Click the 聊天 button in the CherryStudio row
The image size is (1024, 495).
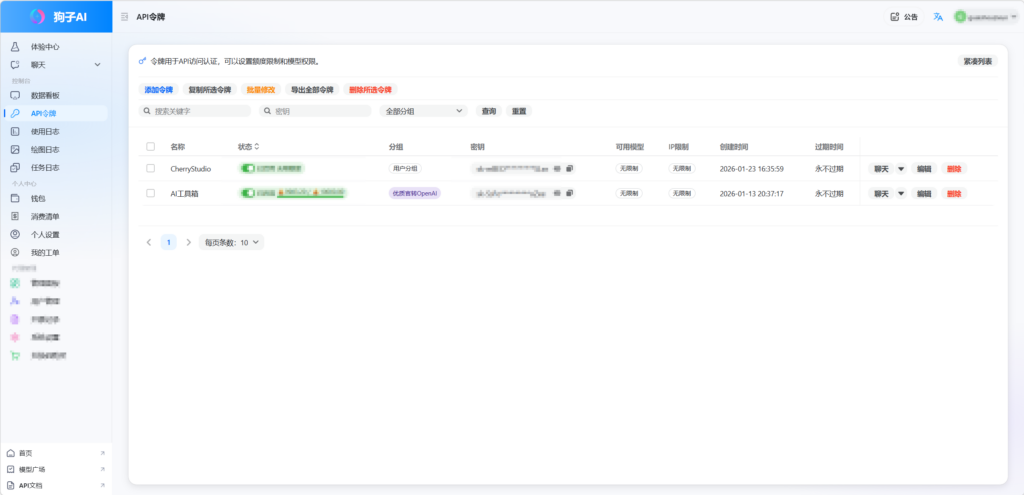point(881,168)
